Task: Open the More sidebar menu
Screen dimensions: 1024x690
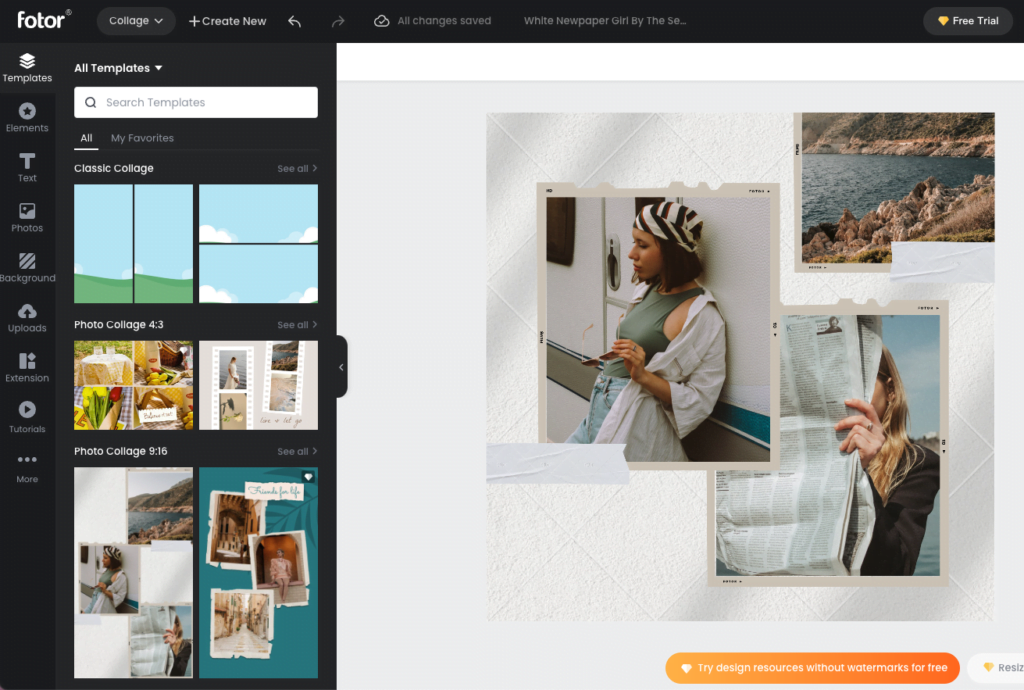Action: click(x=27, y=466)
